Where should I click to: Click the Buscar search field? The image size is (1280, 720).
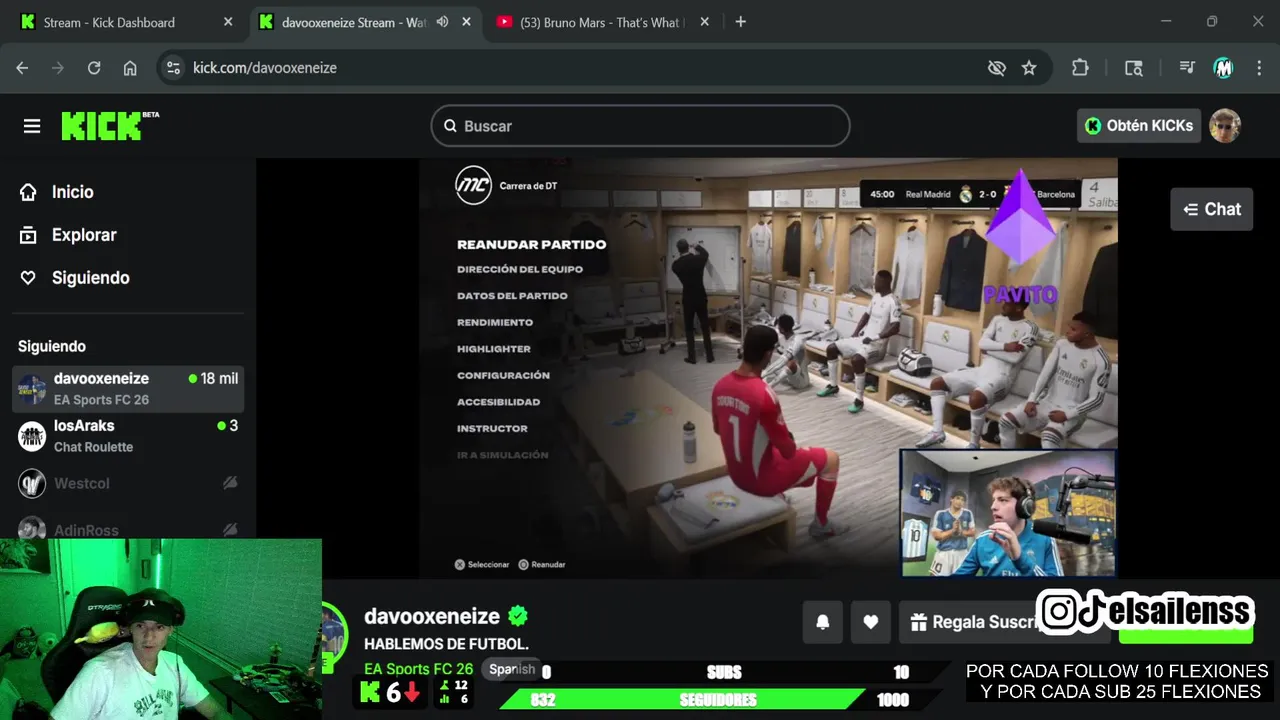click(640, 126)
